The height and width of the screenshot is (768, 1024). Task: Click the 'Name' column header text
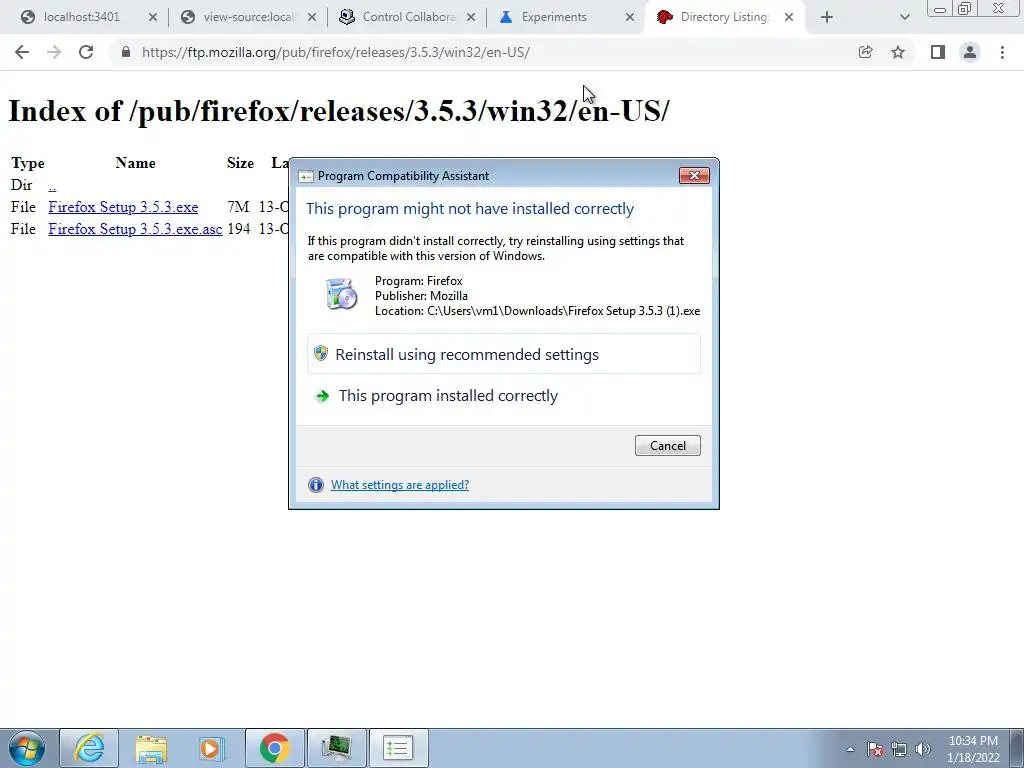(135, 163)
